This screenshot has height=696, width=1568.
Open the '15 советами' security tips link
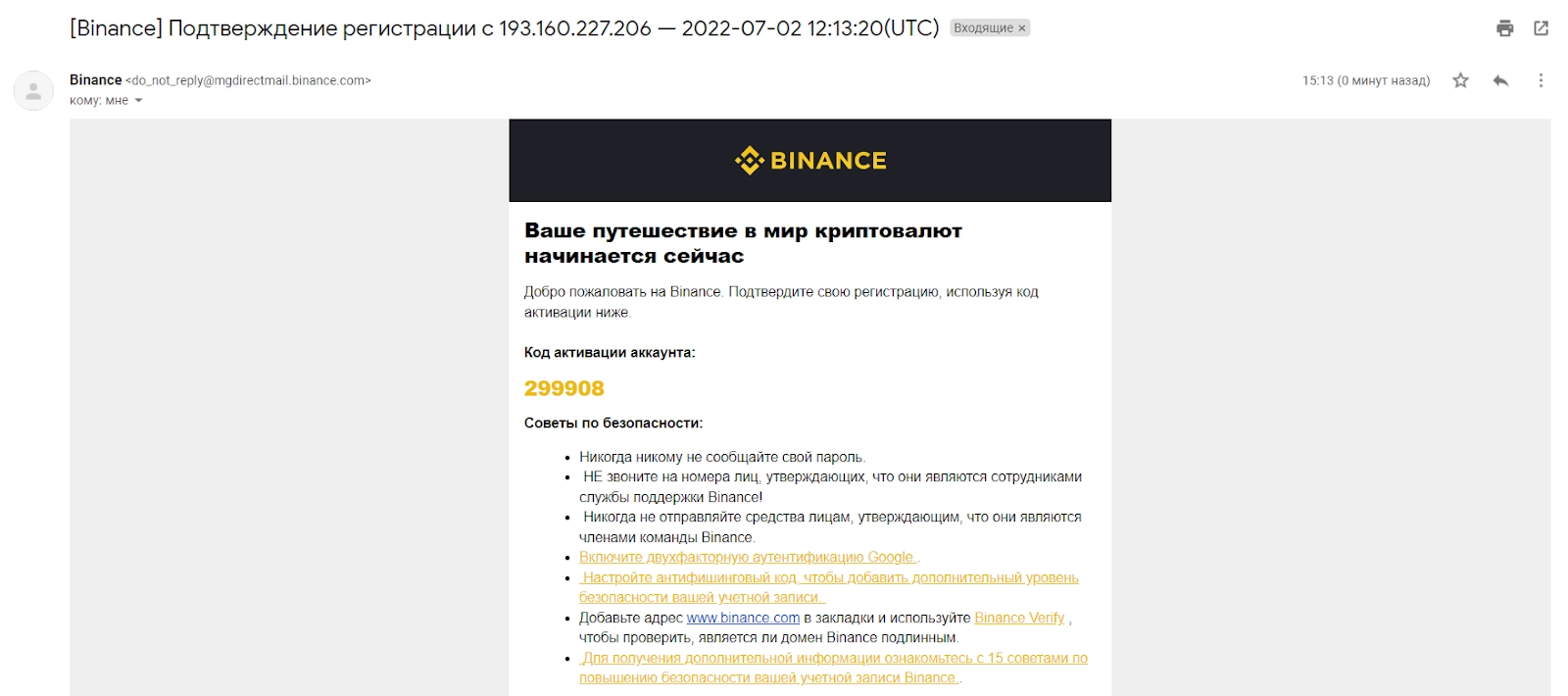click(834, 659)
